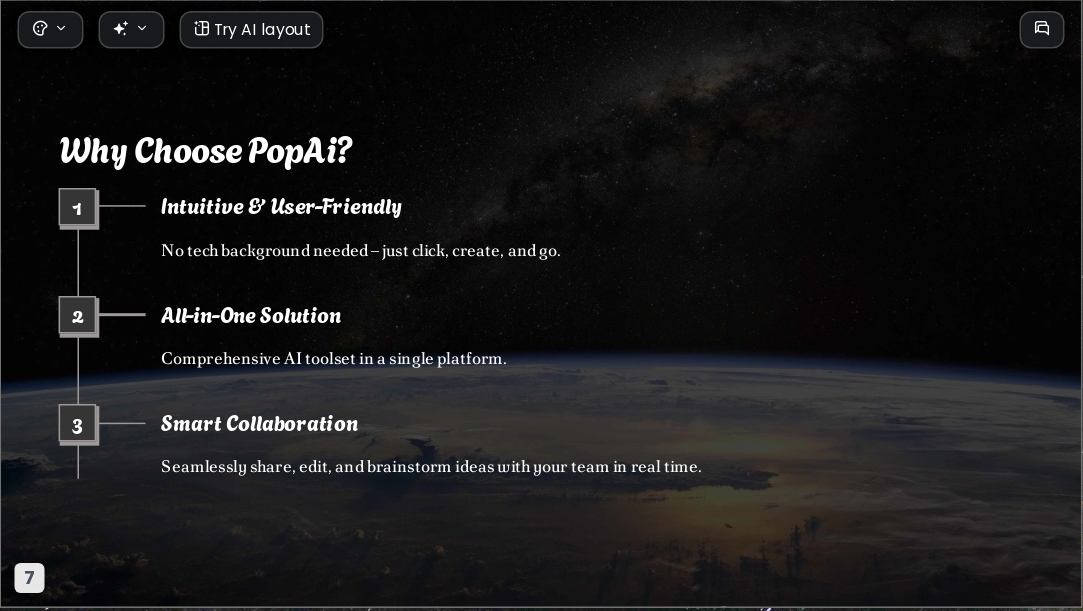This screenshot has width=1083, height=611.
Task: Click the Try AI layout button
Action: pos(251,30)
